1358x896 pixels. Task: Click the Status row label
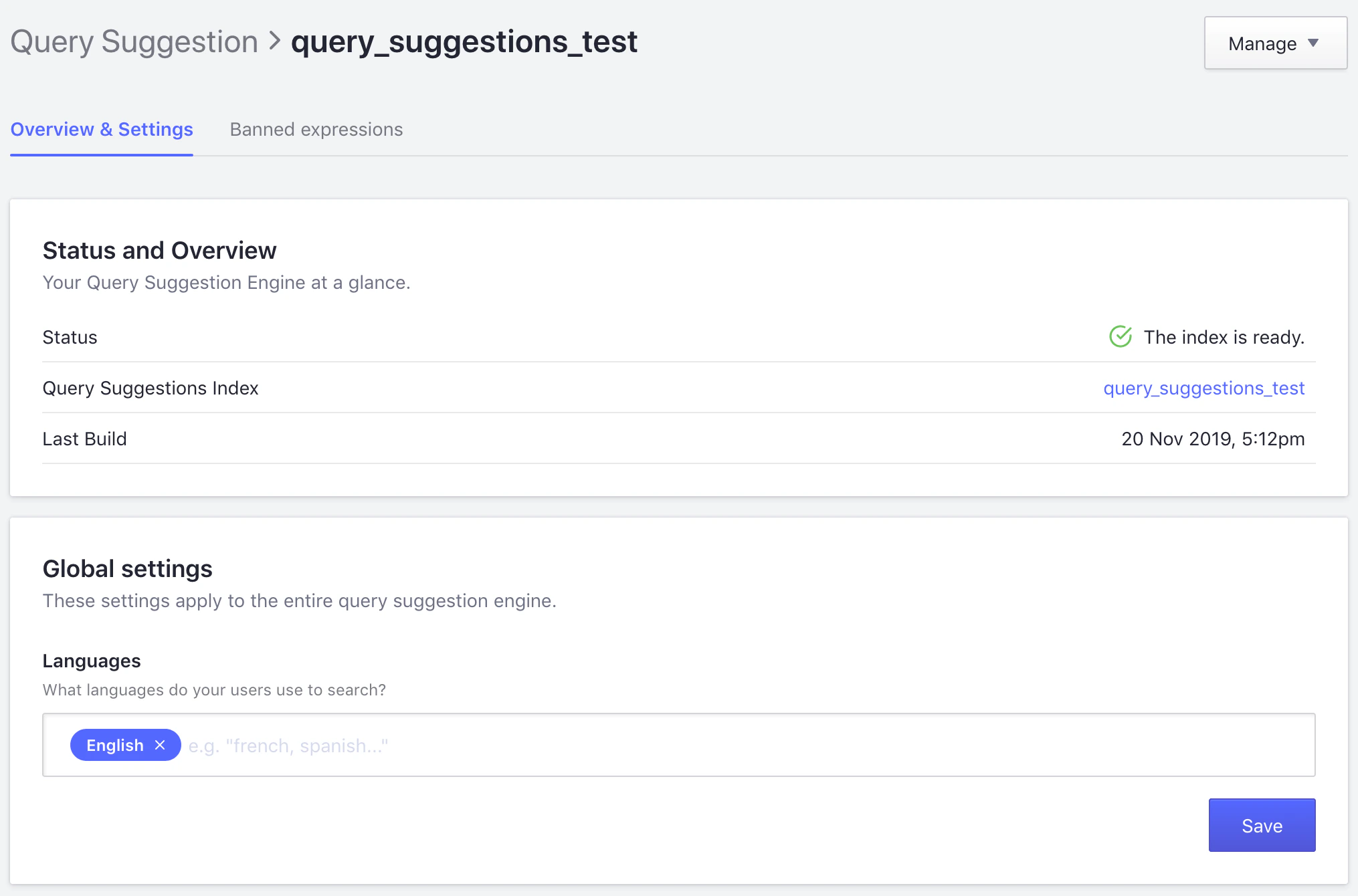pyautogui.click(x=69, y=337)
